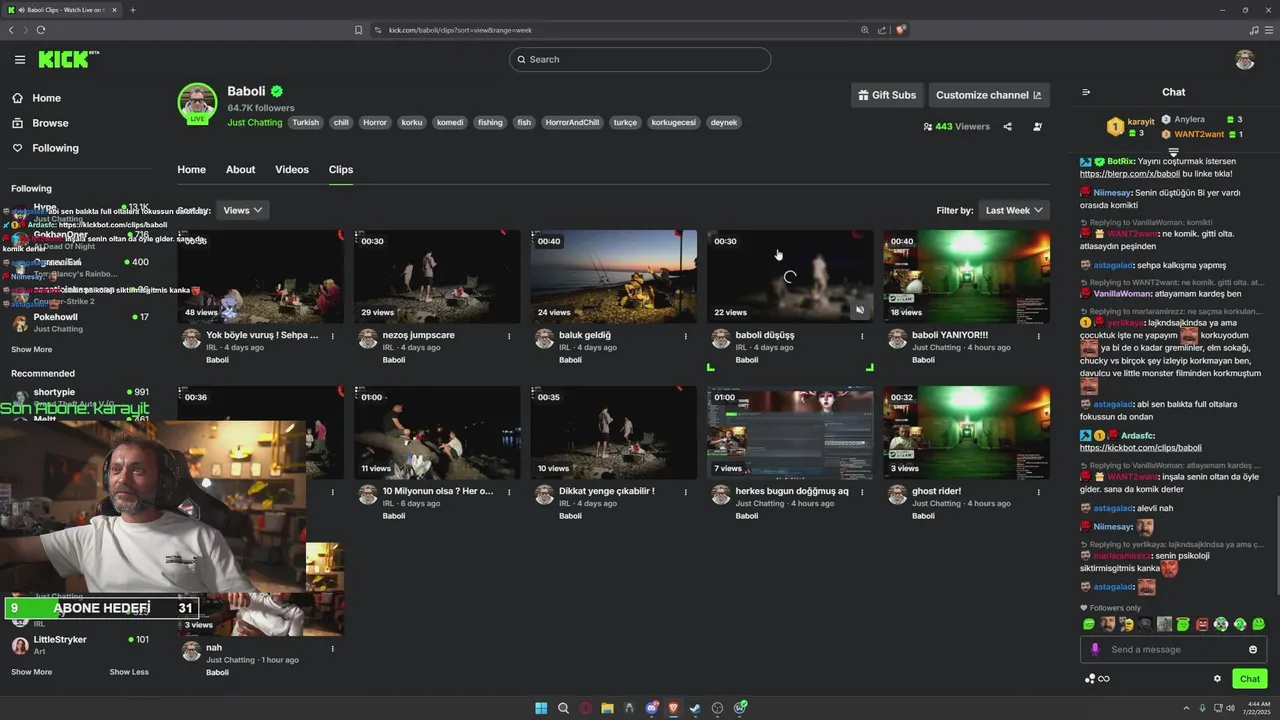Screen dimensions: 1280x720
Task: Click the green Chat send button
Action: (1250, 679)
